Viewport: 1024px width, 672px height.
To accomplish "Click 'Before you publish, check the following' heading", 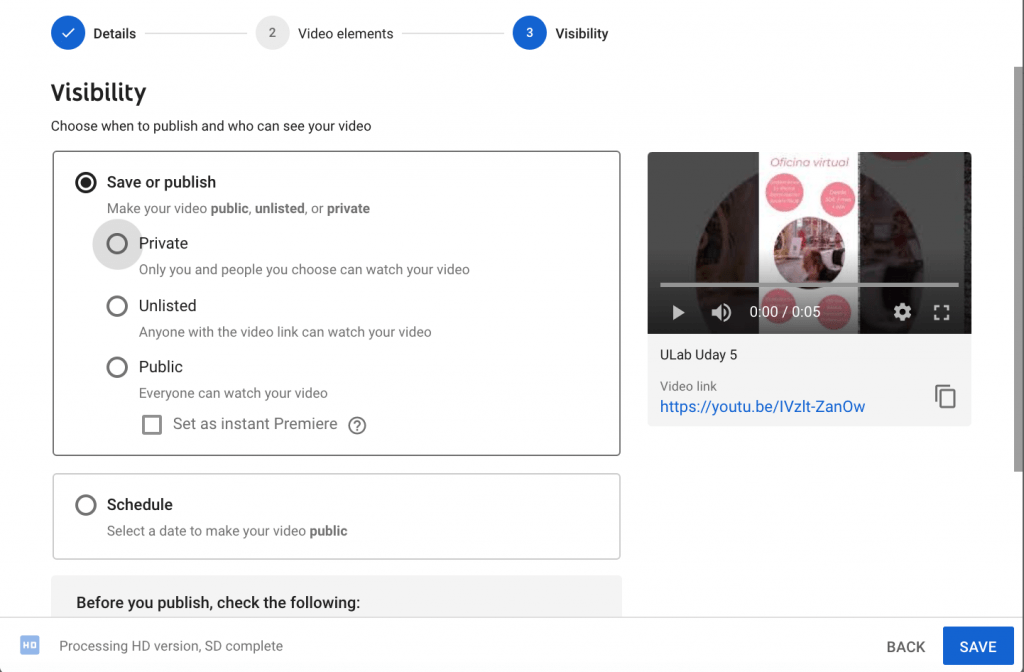I will point(218,602).
